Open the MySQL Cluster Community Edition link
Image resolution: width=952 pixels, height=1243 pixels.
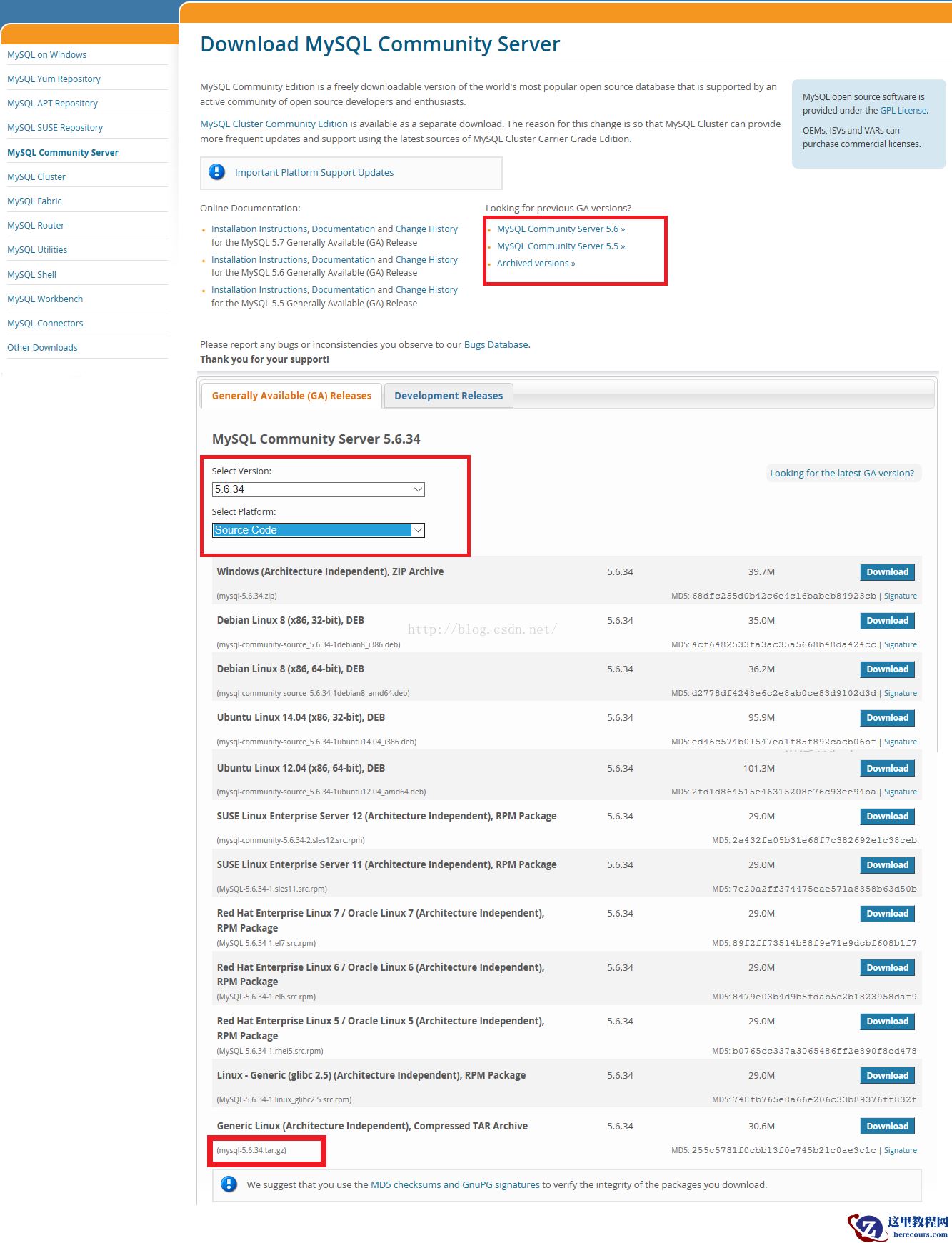(274, 124)
